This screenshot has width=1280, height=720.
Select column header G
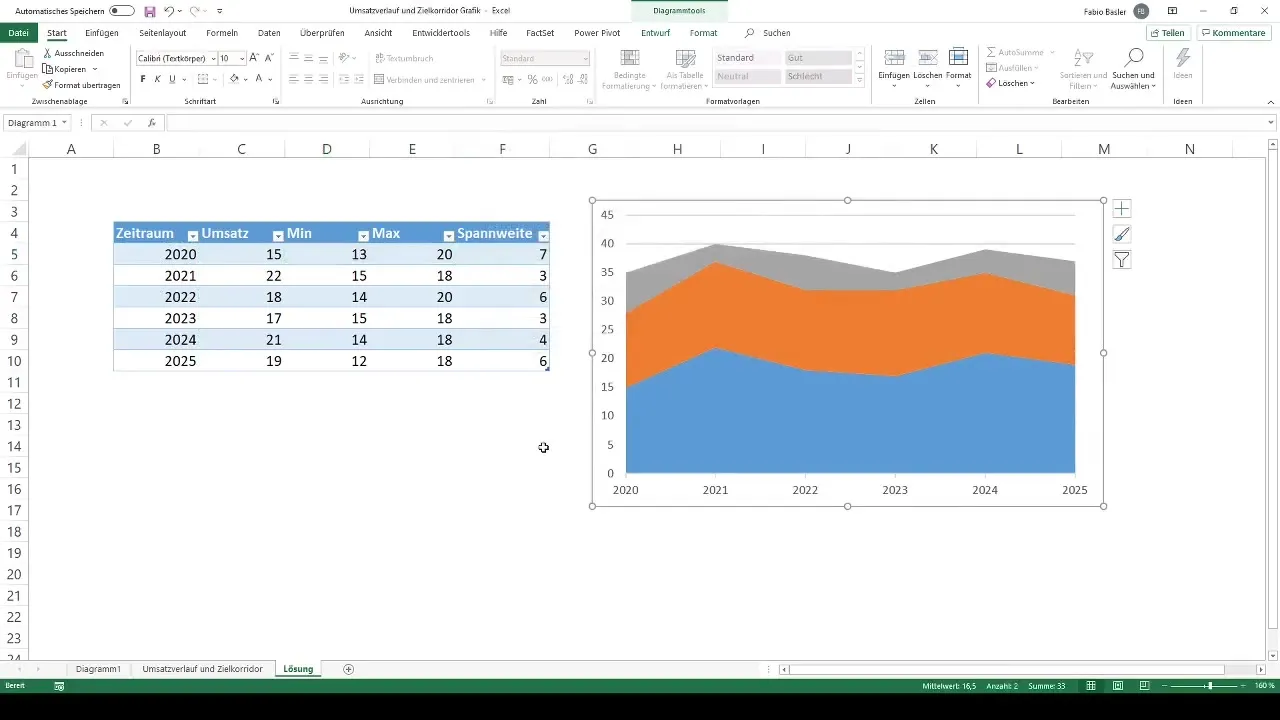point(592,149)
